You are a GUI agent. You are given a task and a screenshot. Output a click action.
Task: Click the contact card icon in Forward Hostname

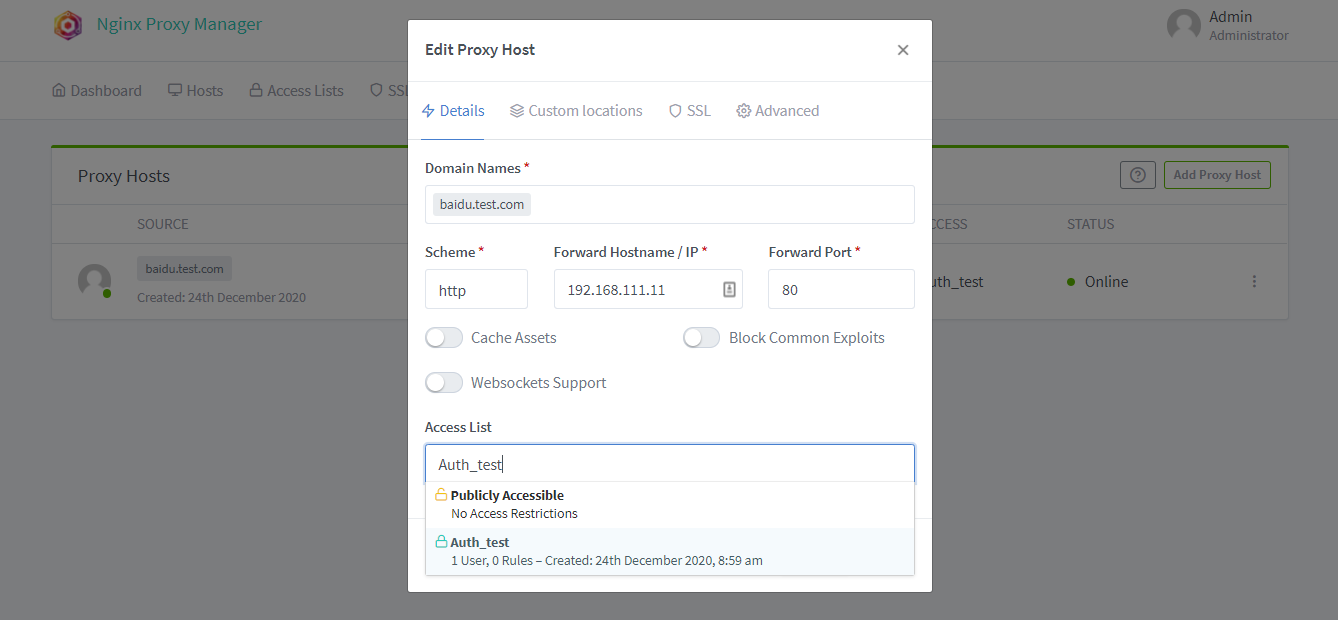pyautogui.click(x=729, y=289)
